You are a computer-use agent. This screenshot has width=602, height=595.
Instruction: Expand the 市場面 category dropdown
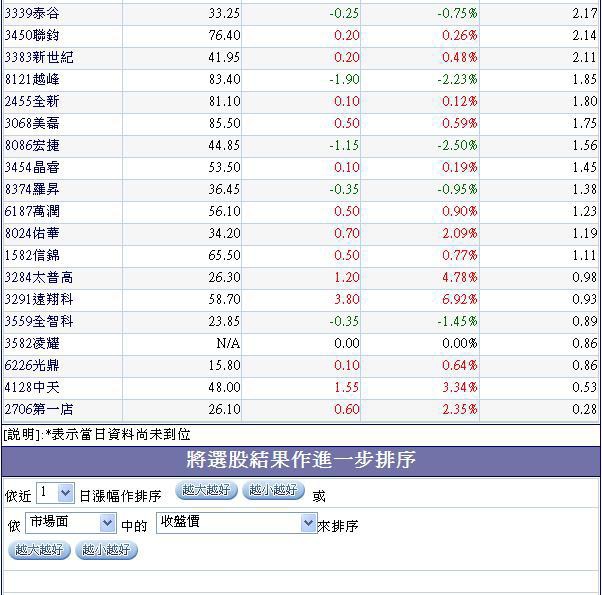71,523
